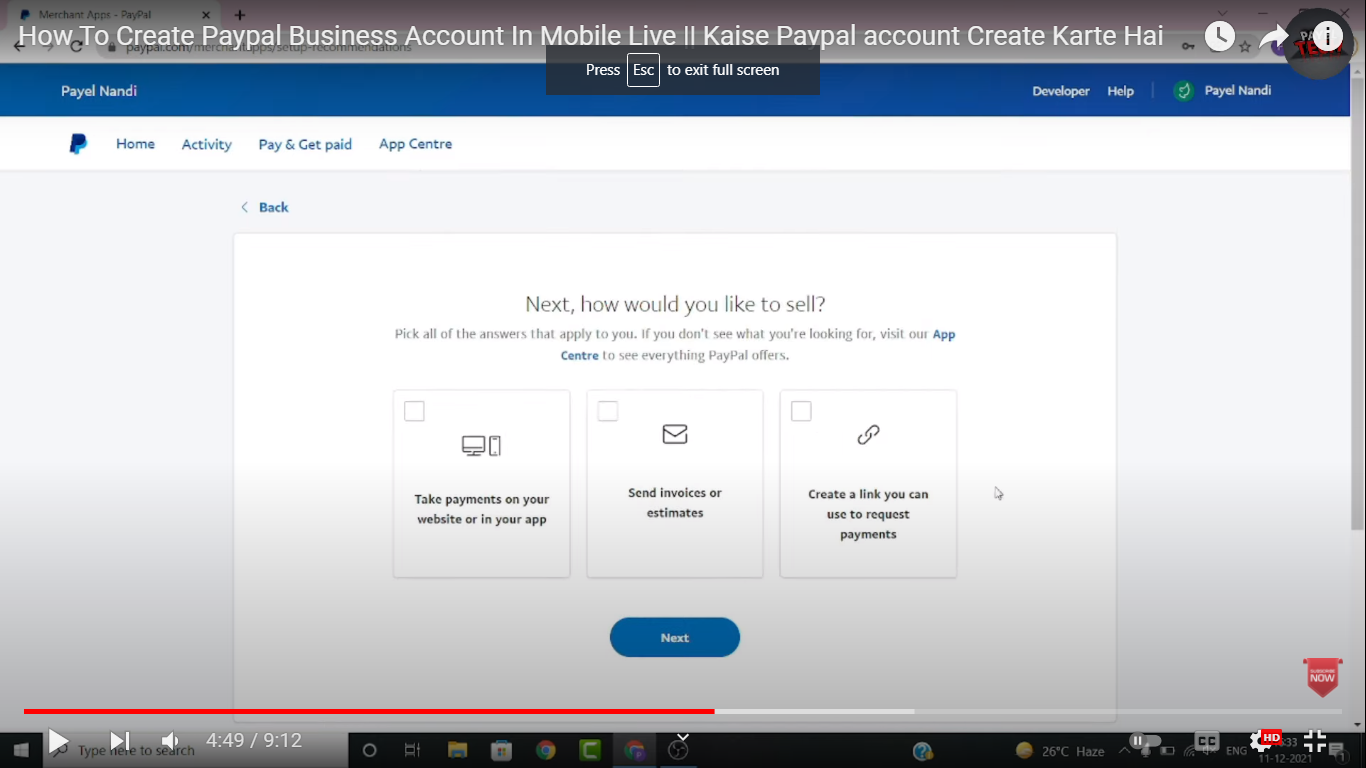Click the chain link icon
1366x768 pixels.
click(868, 434)
